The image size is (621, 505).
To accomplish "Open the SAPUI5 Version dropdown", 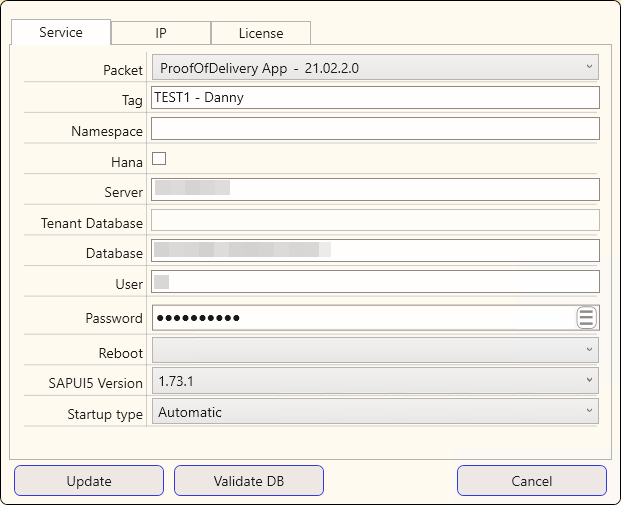I will (x=375, y=381).
